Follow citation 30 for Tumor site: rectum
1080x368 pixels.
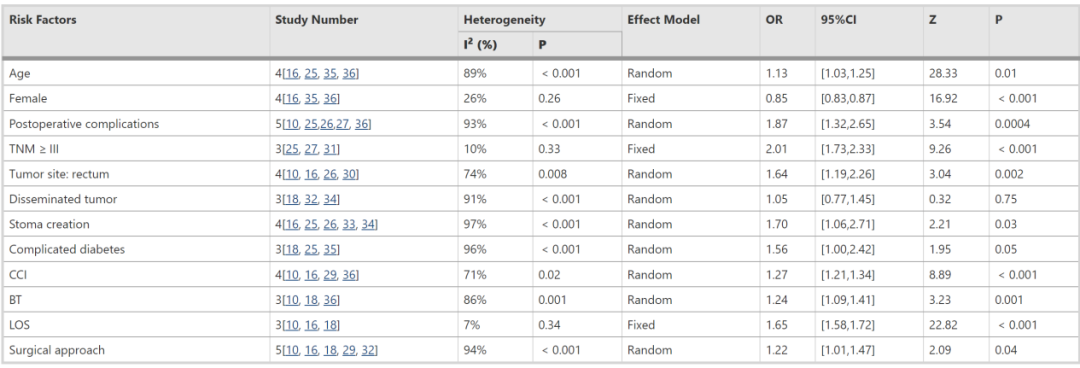point(349,174)
